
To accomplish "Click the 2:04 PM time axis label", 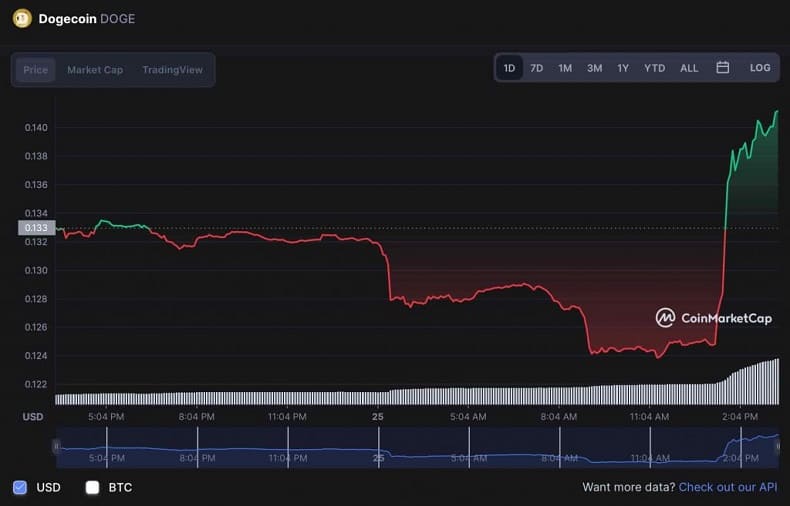I will [740, 417].
